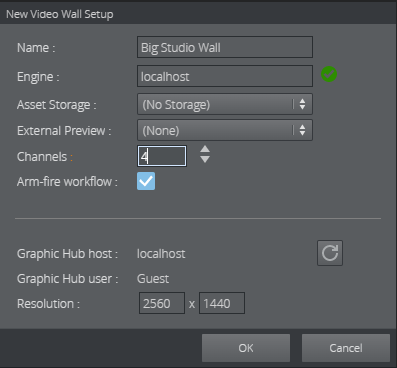The width and height of the screenshot is (397, 368).
Task: Click the refresh Graphic Hub connection icon
Action: coord(330,253)
